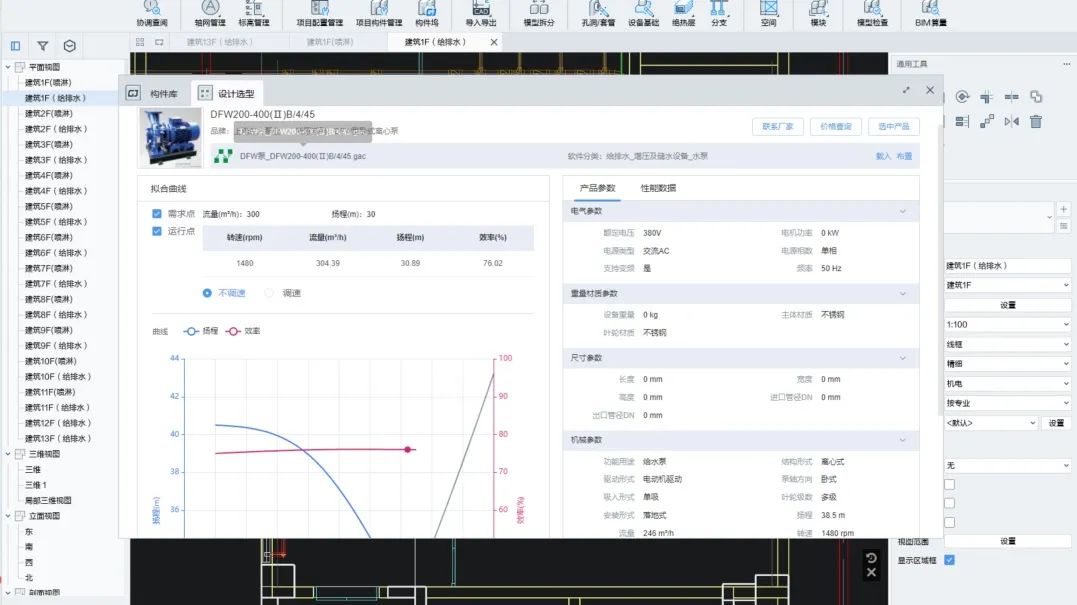The image size is (1077, 605).
Task: Toggle the 显示区域框 checkbox
Action: [949, 560]
